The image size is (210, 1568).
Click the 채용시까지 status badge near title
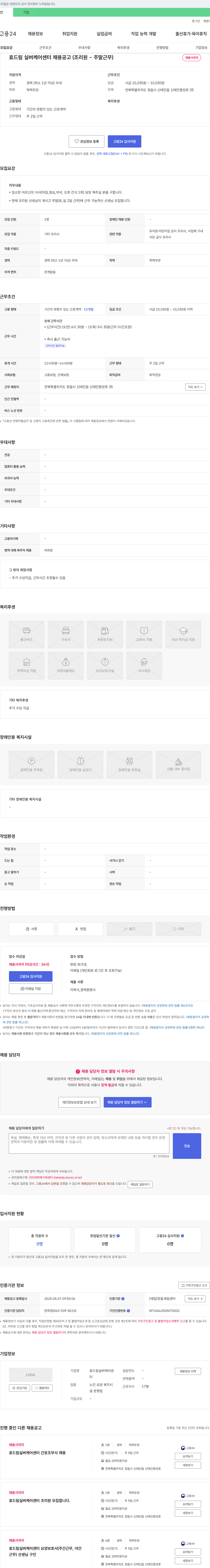pyautogui.click(x=192, y=58)
